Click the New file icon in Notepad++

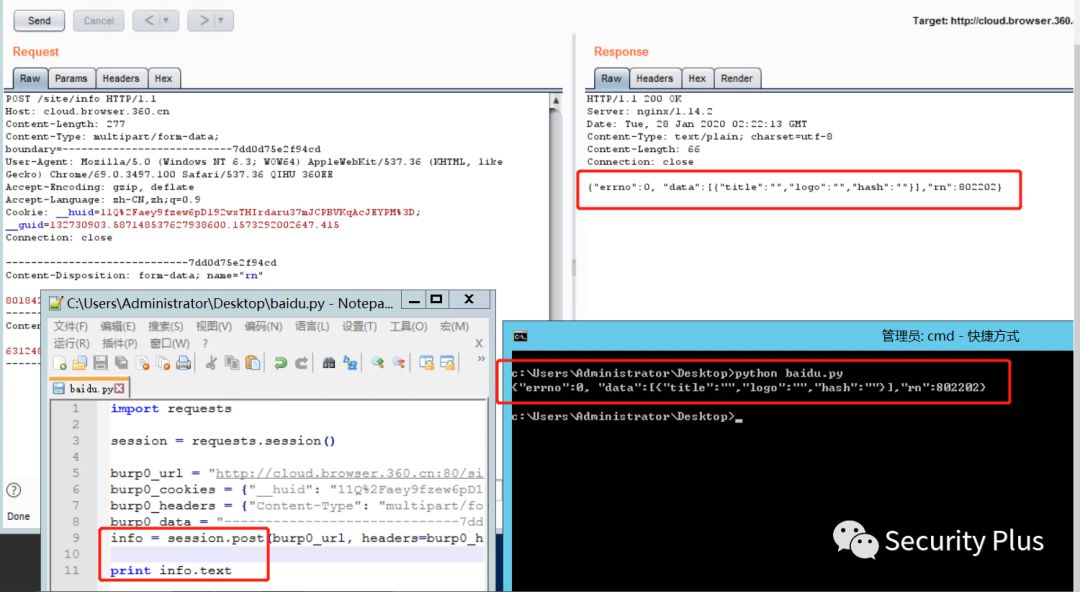pos(60,363)
